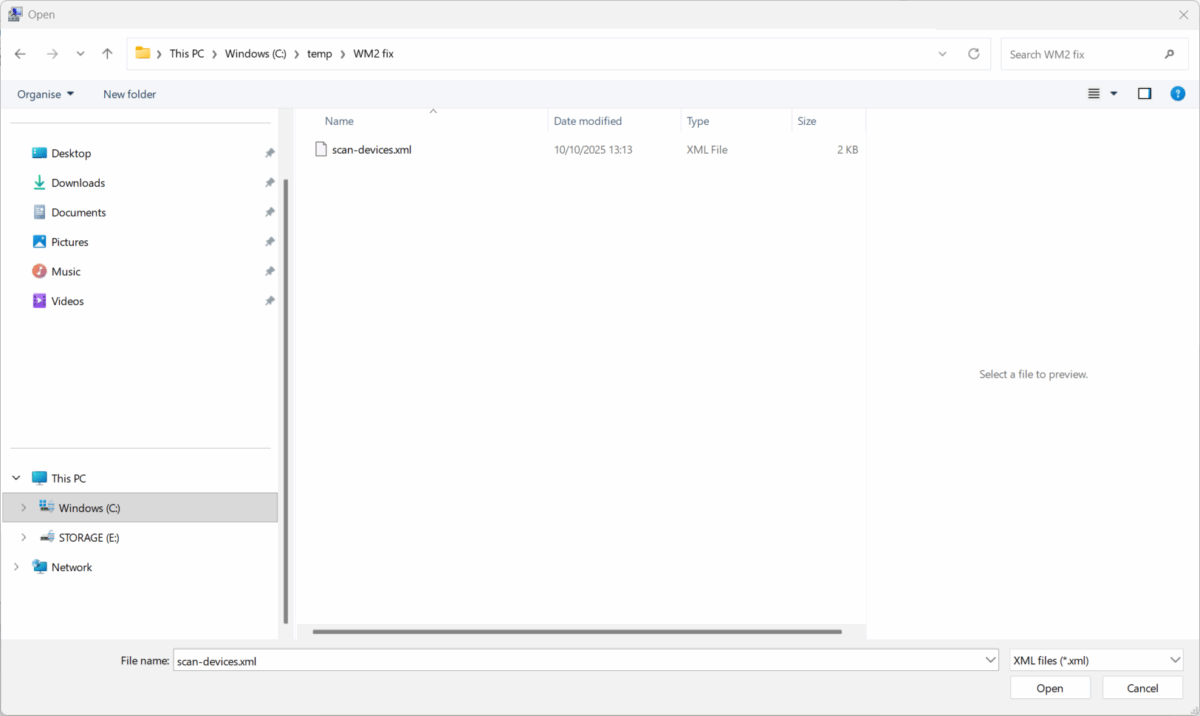Expand Windows (C:) in the navigation tree
Screen dimensions: 1200x716
pos(22,507)
